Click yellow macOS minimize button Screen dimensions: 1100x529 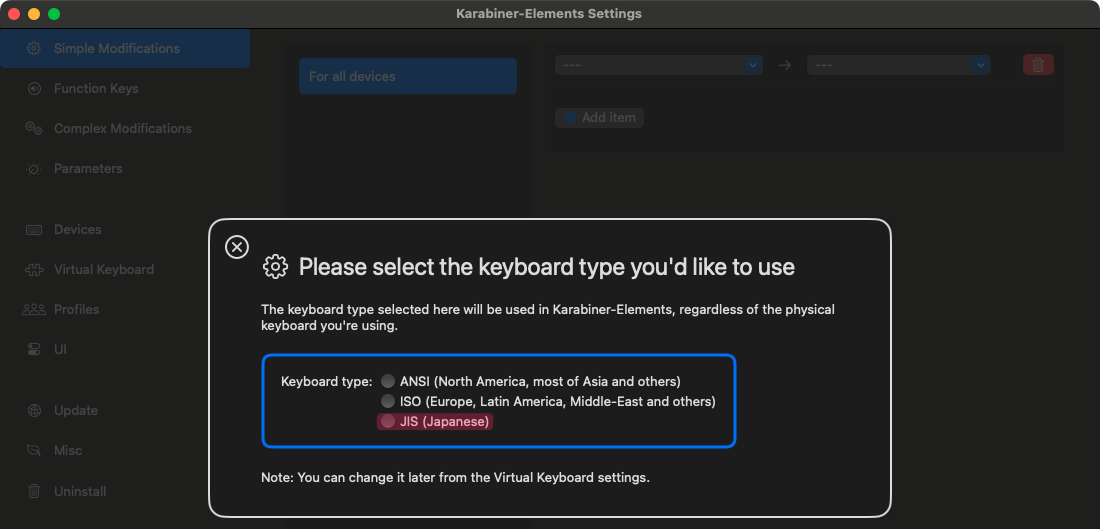click(x=34, y=14)
